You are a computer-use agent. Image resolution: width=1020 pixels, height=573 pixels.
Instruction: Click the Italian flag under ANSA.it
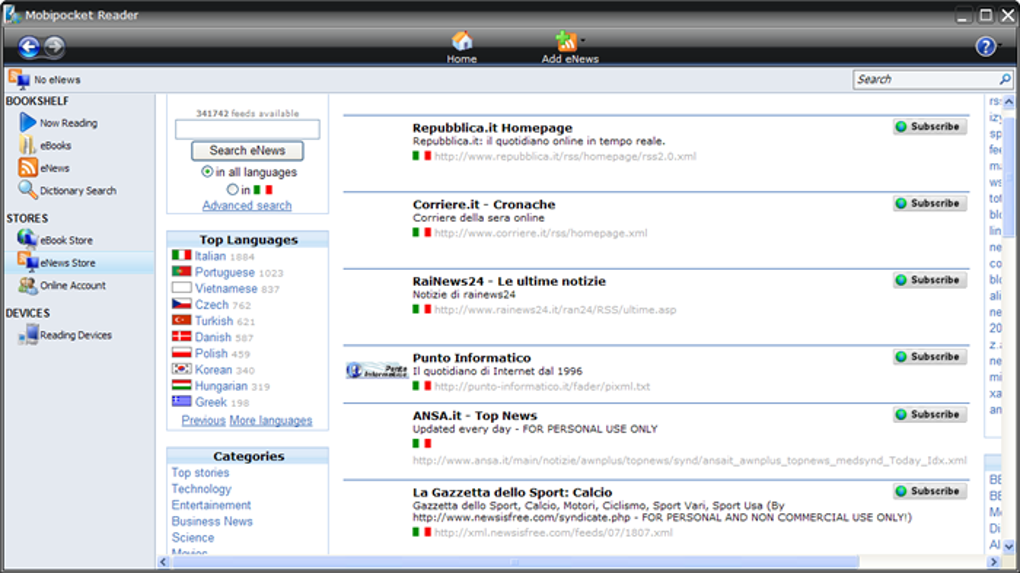[x=422, y=444]
